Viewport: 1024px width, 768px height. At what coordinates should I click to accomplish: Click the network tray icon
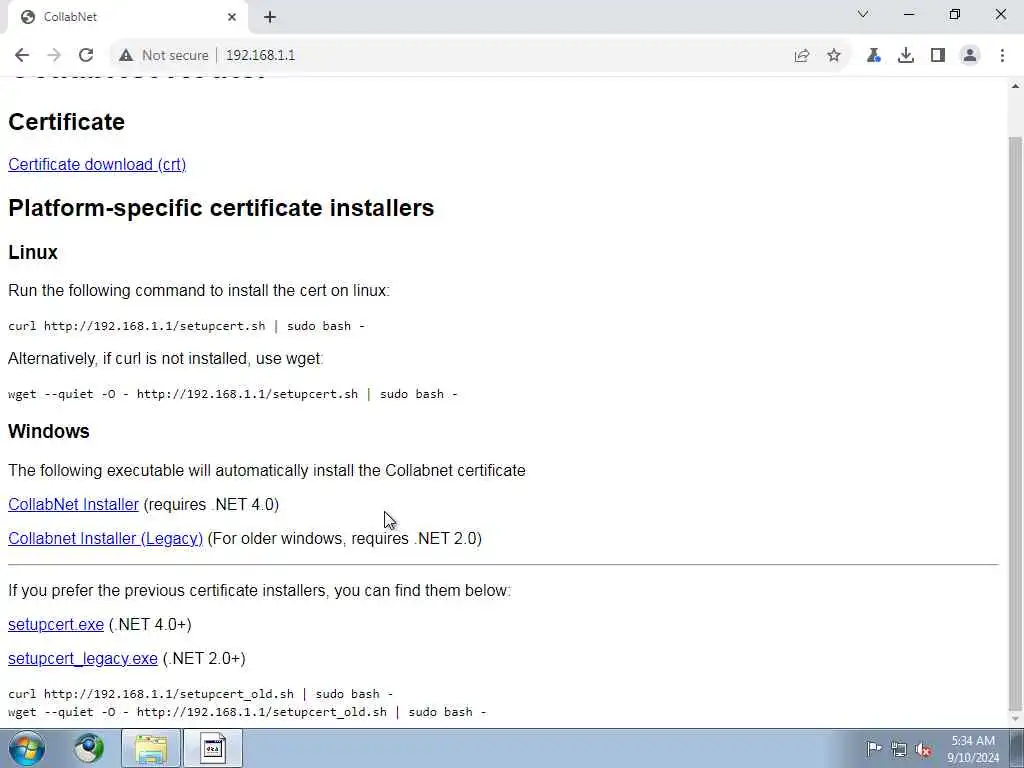pos(899,750)
